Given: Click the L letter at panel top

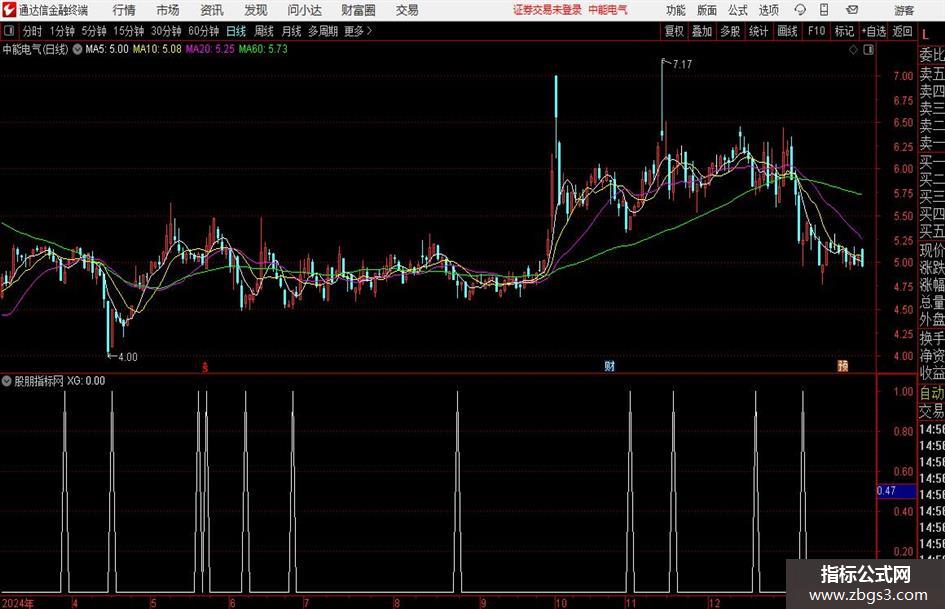Looking at the screenshot, I should (x=925, y=36).
